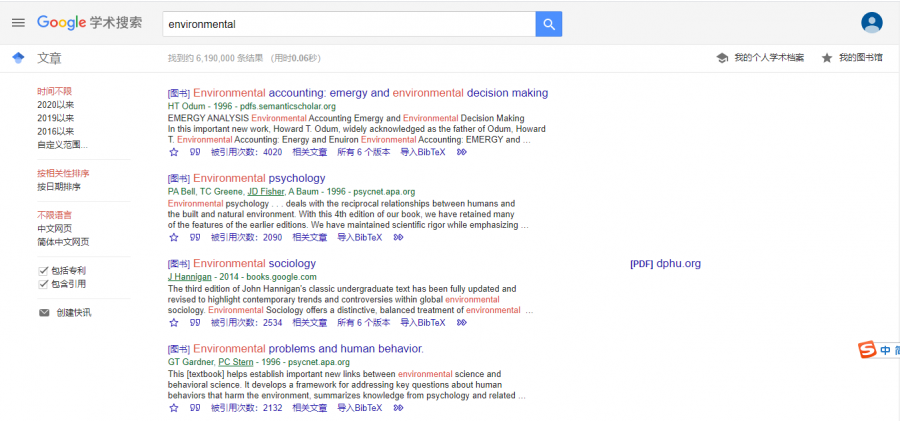The image size is (900, 421).
Task: Save the Environmental accounting result with its star
Action: coord(173,153)
